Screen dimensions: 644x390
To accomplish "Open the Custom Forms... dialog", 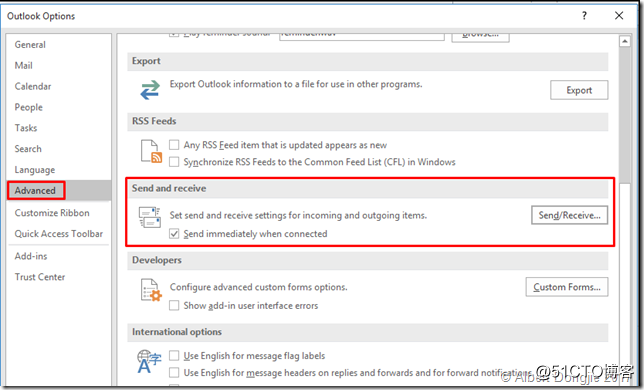I will 567,287.
